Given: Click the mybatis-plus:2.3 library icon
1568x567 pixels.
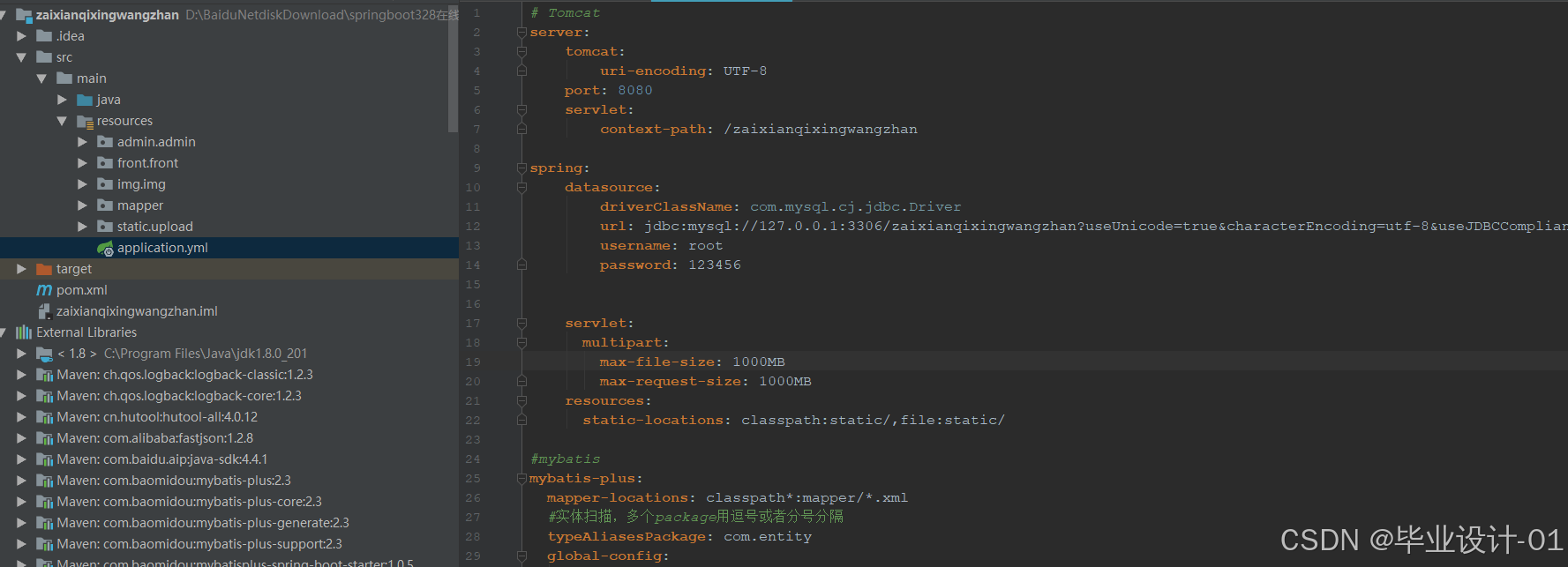Looking at the screenshot, I should 44,481.
